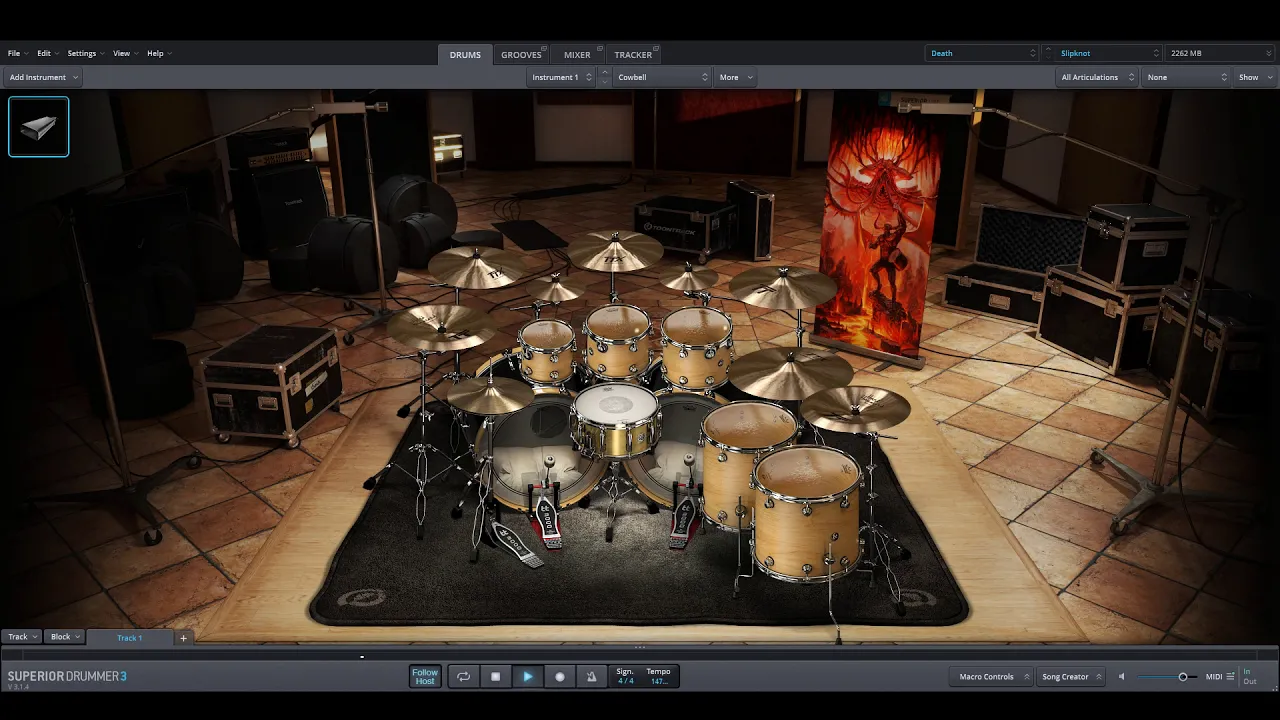This screenshot has height=720, width=1280.
Task: Toggle the metronome
Action: (x=591, y=677)
